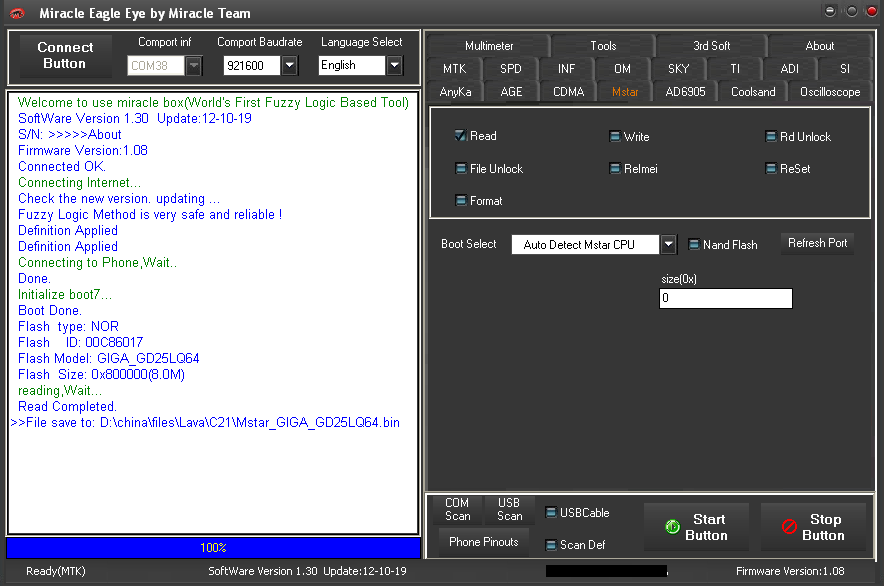This screenshot has width=884, height=586.
Task: Open the OM tab
Action: (622, 69)
